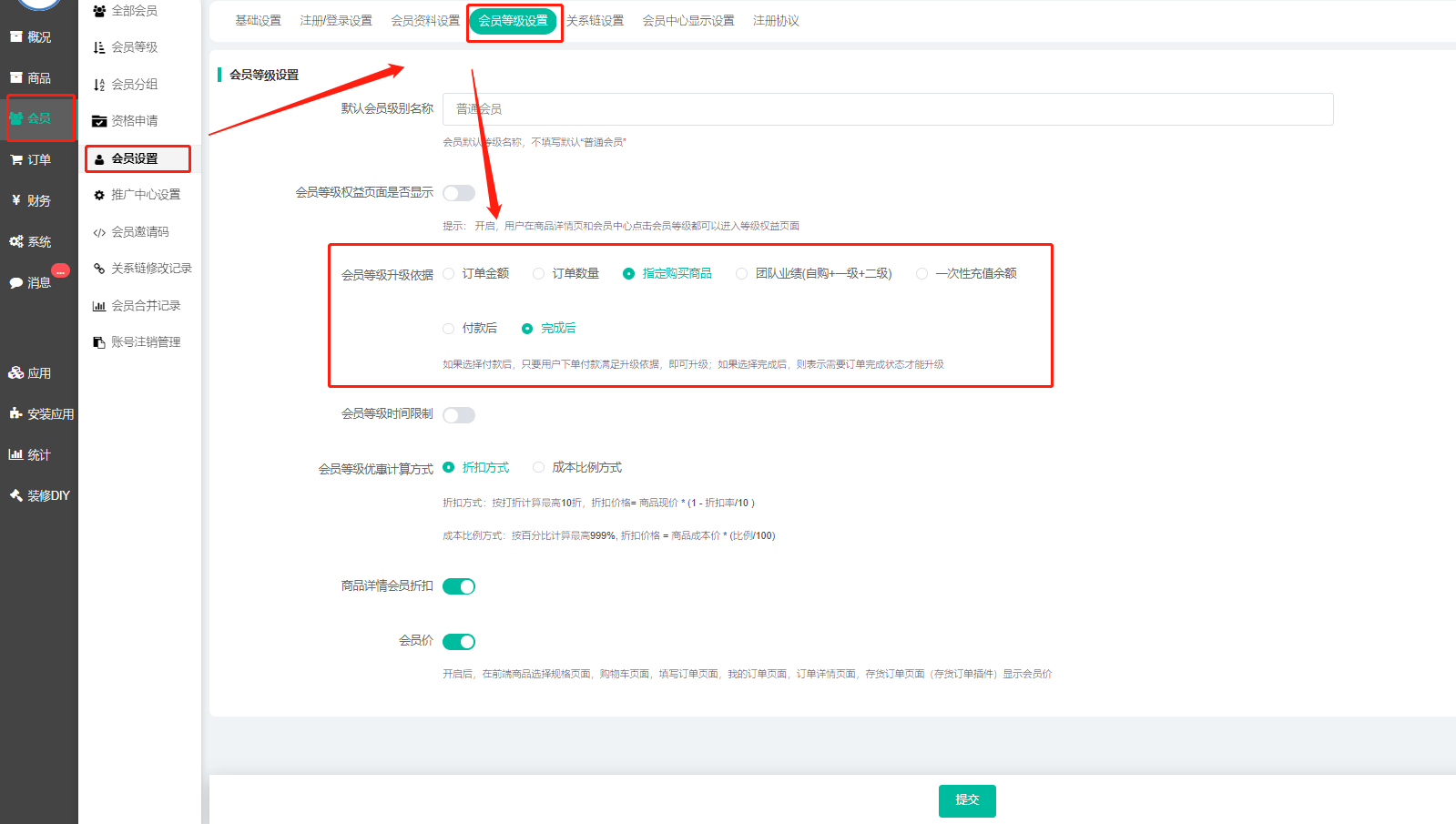Viewport: 1456px width, 824px height.
Task: Open the 关系链设置 tab
Action: [x=595, y=21]
